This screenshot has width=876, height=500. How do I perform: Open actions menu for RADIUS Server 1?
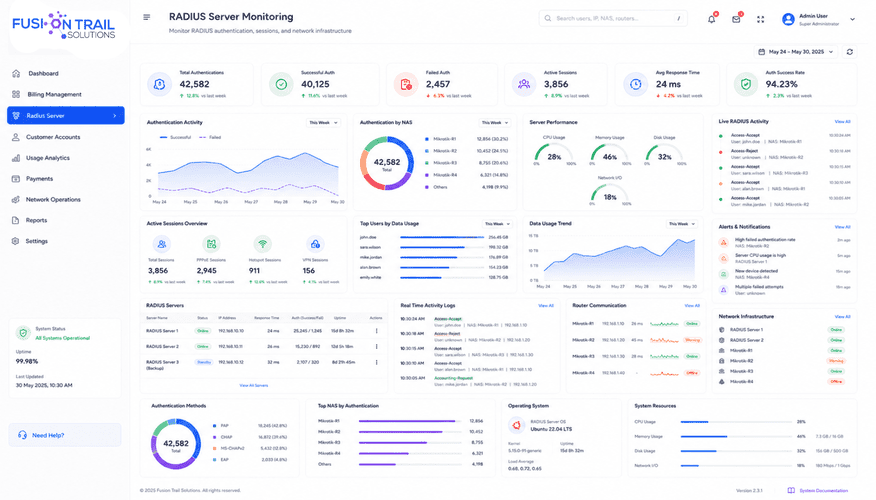click(377, 331)
